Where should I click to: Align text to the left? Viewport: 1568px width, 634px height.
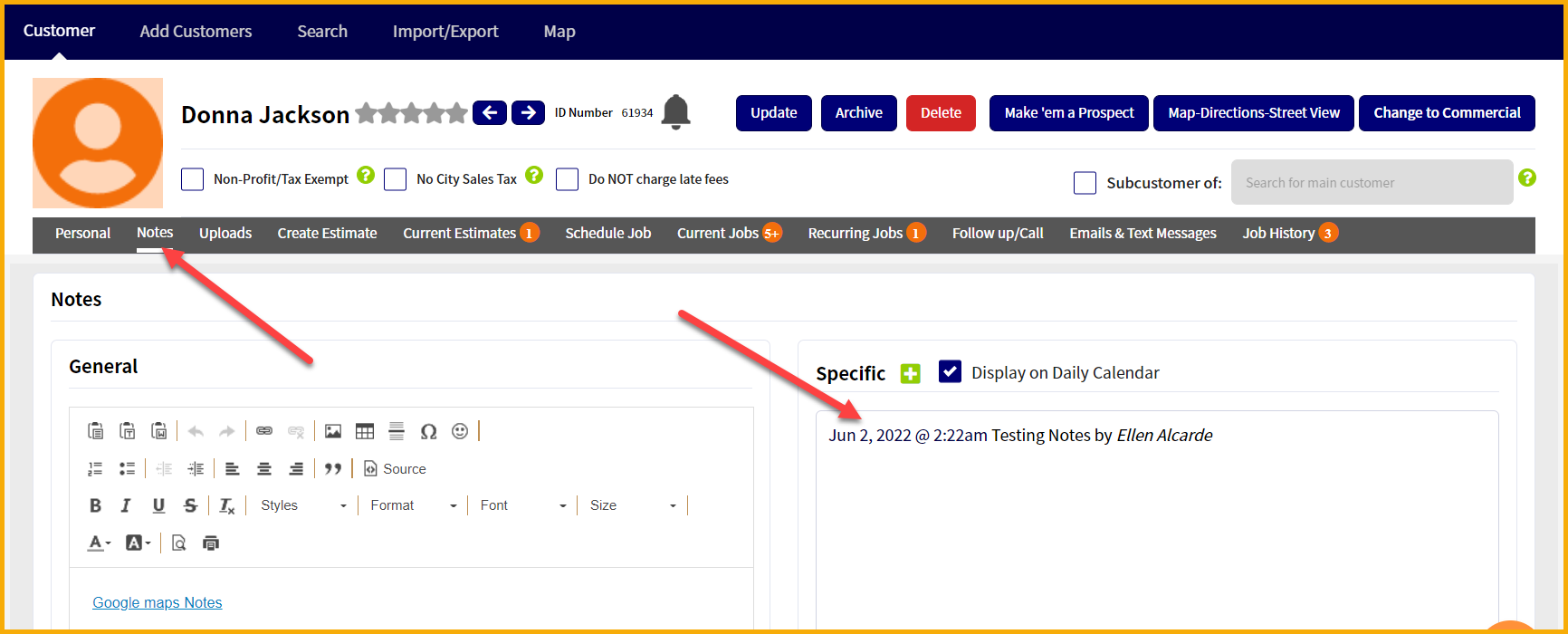(x=233, y=468)
